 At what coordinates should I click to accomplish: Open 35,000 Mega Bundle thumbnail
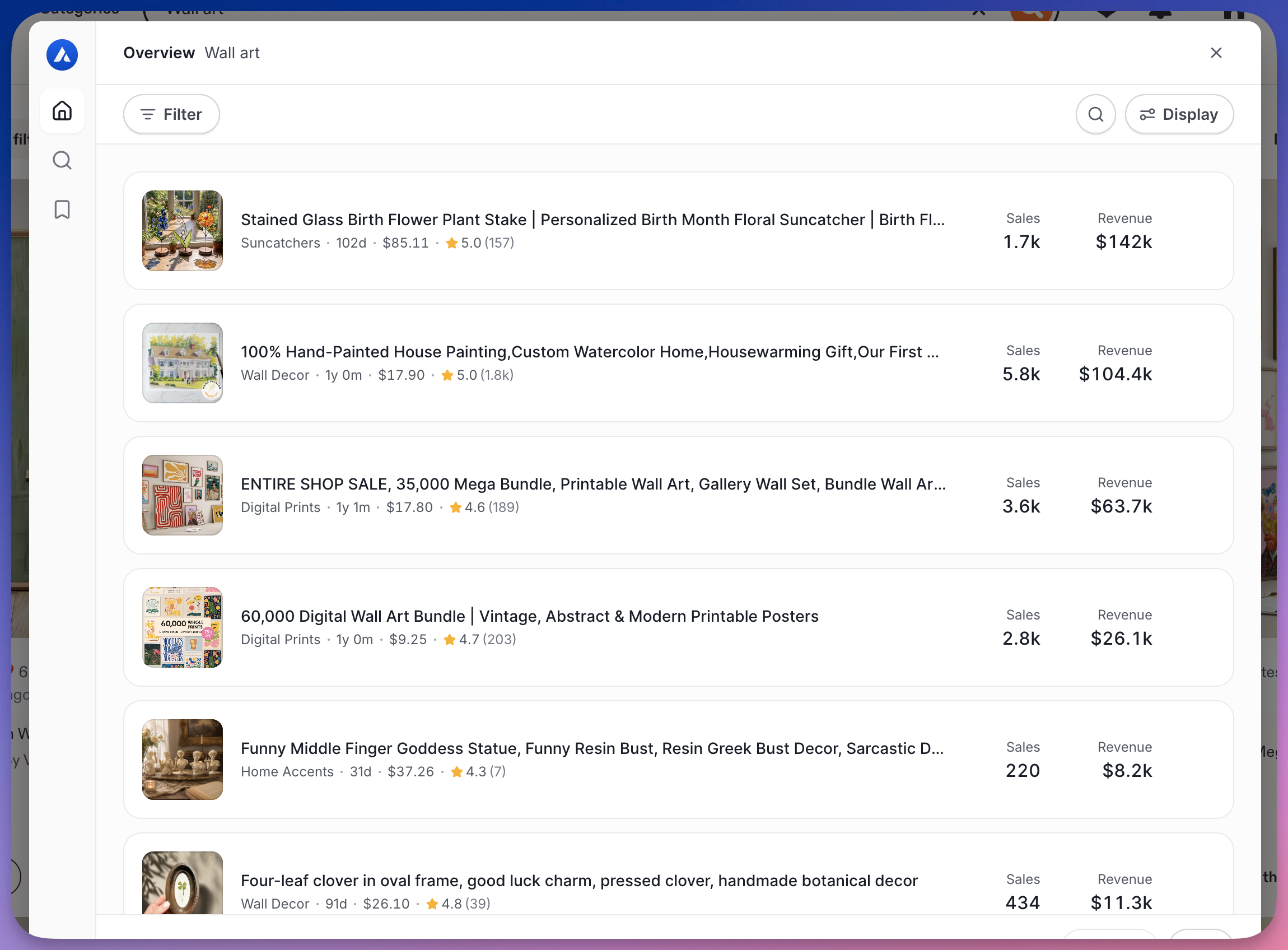[x=183, y=495]
